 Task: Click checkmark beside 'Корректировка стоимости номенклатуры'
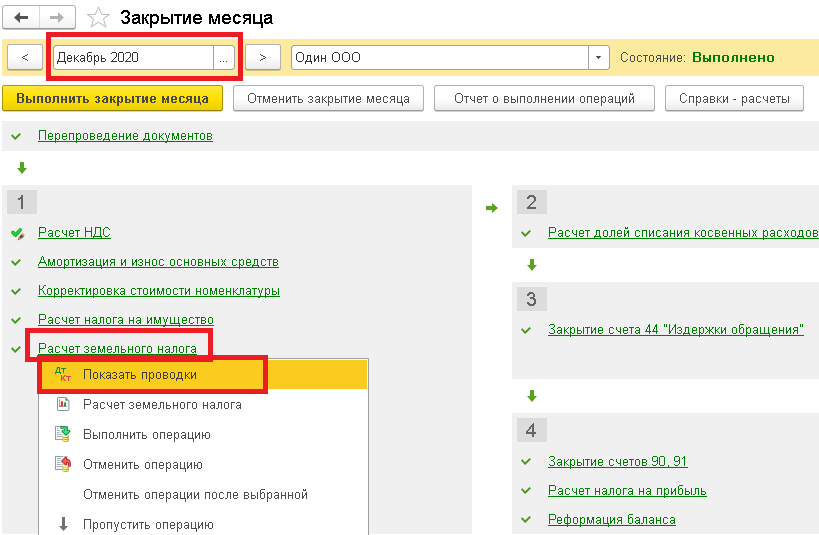(16, 291)
